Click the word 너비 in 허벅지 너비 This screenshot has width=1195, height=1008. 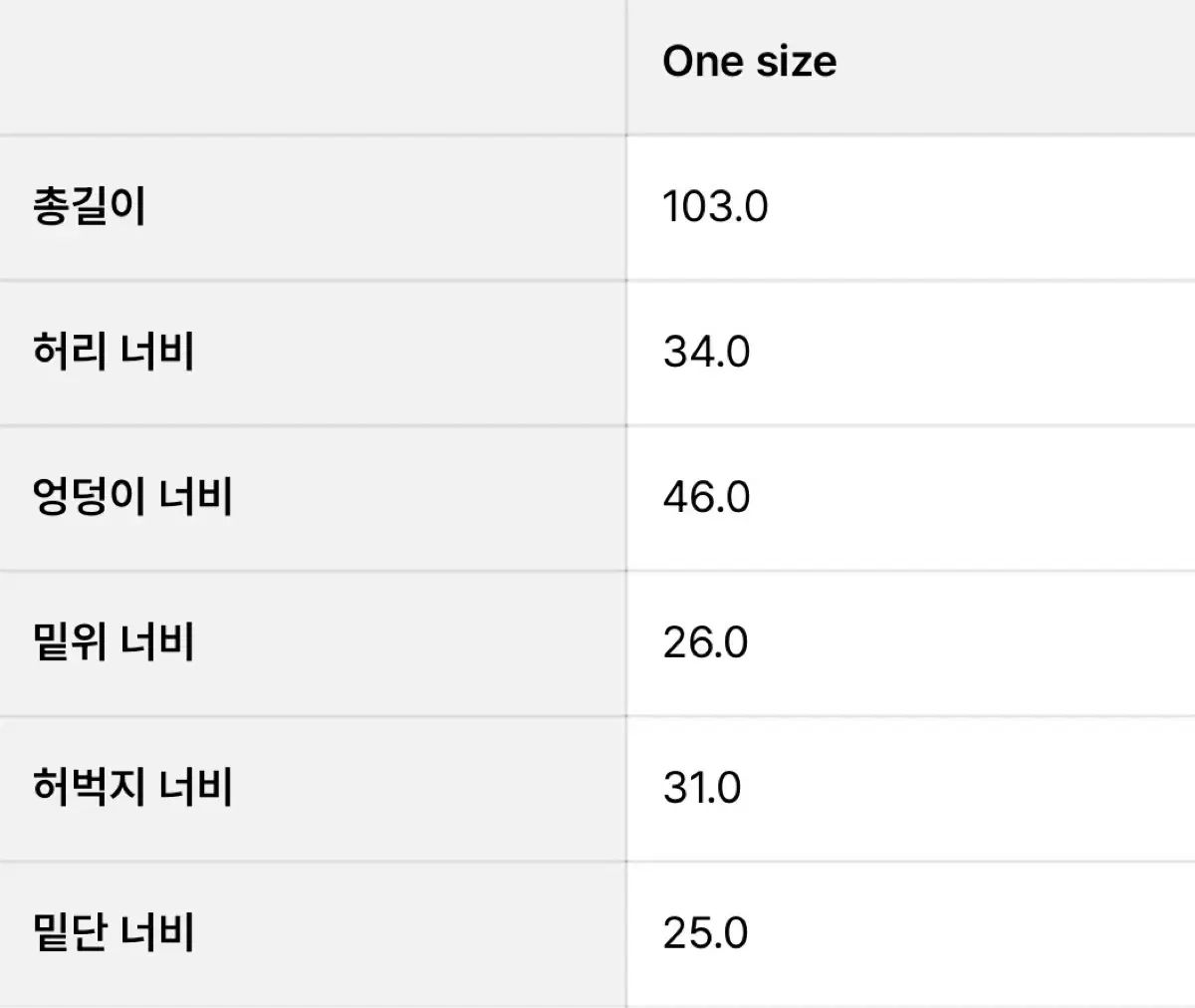tap(196, 789)
